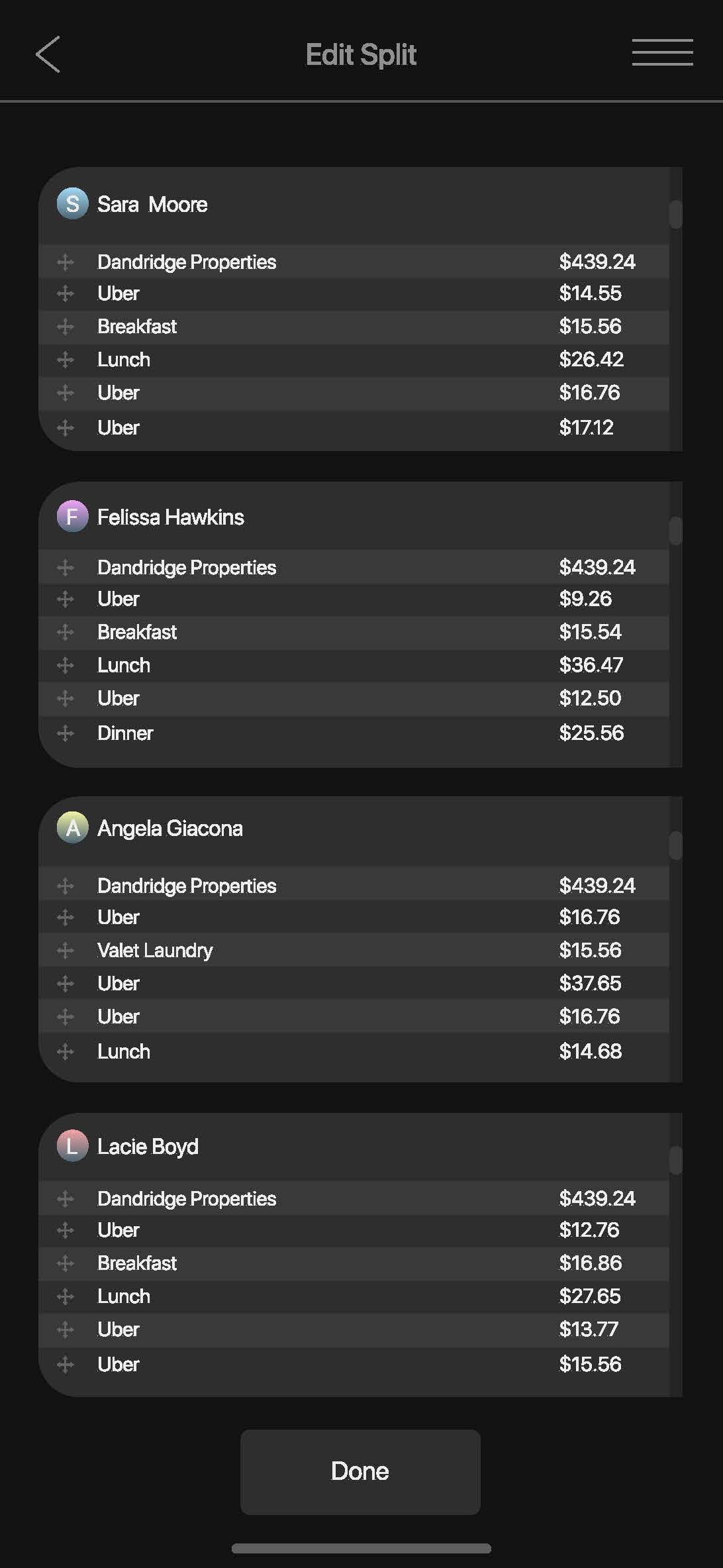Click scrollbar thumb in Lacie Boyd's card
The width and height of the screenshot is (723, 1568).
tap(675, 1161)
